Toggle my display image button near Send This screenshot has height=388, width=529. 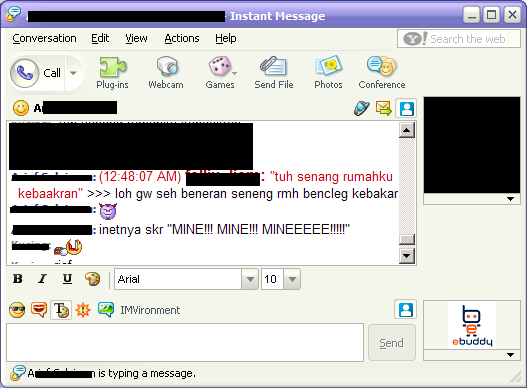[406, 309]
